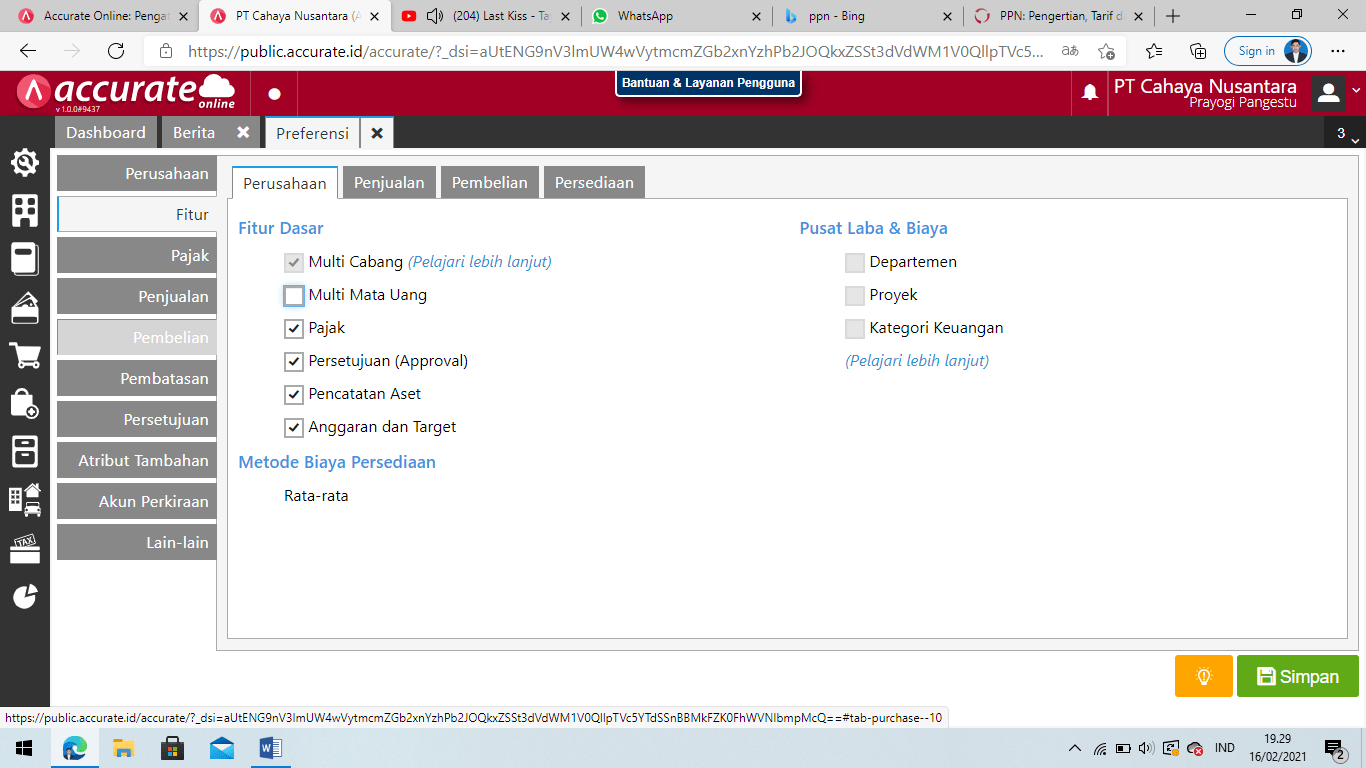Open Word from the taskbar

coord(271,747)
